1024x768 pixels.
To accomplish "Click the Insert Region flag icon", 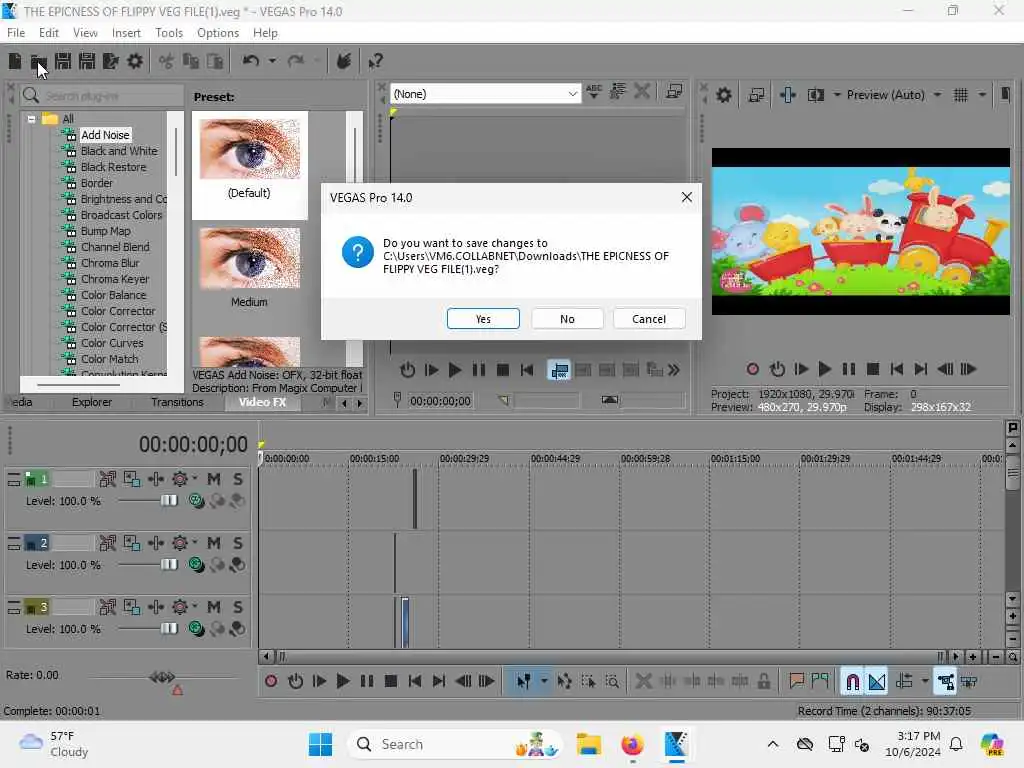I will (820, 681).
